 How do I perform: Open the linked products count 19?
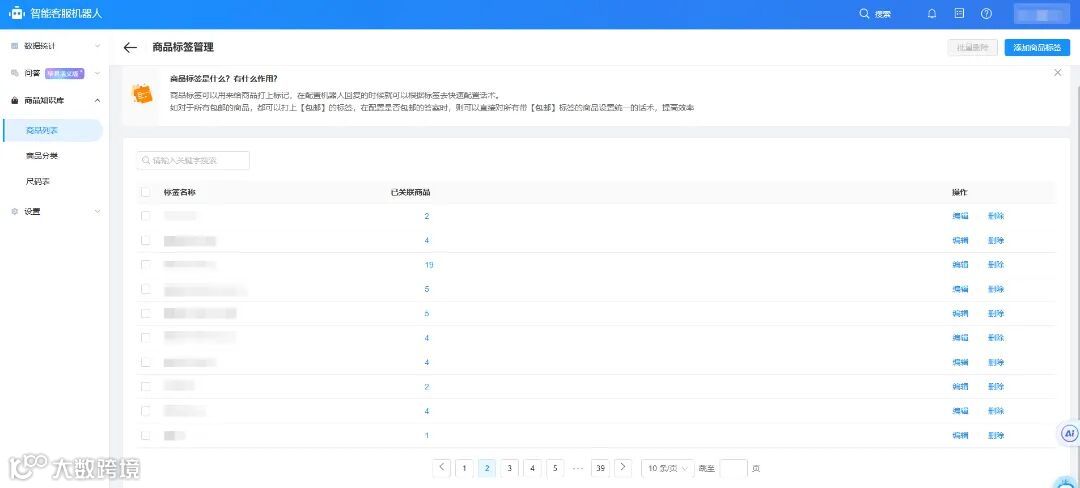[428, 265]
